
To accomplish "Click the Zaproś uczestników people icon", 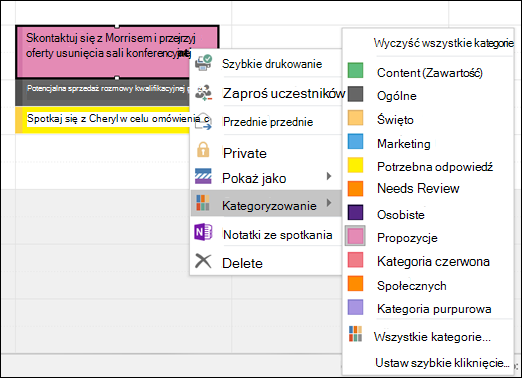I will pos(203,93).
